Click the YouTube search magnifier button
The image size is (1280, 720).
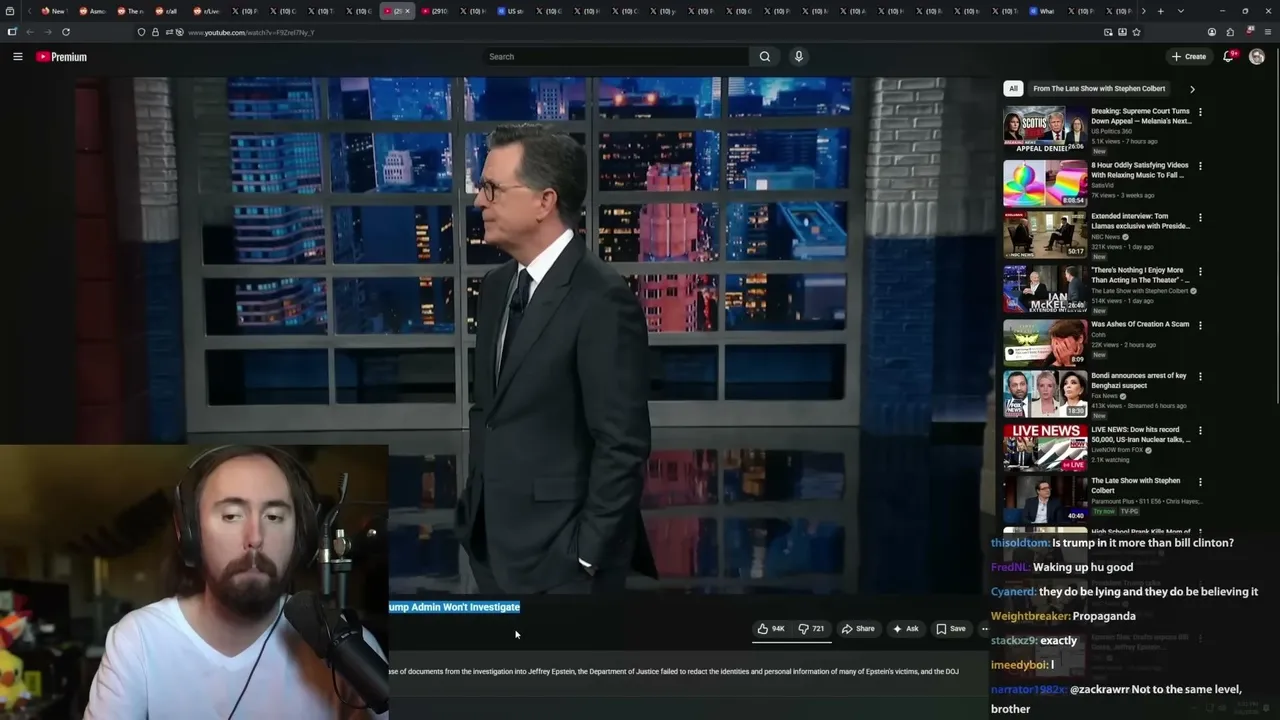coord(765,57)
